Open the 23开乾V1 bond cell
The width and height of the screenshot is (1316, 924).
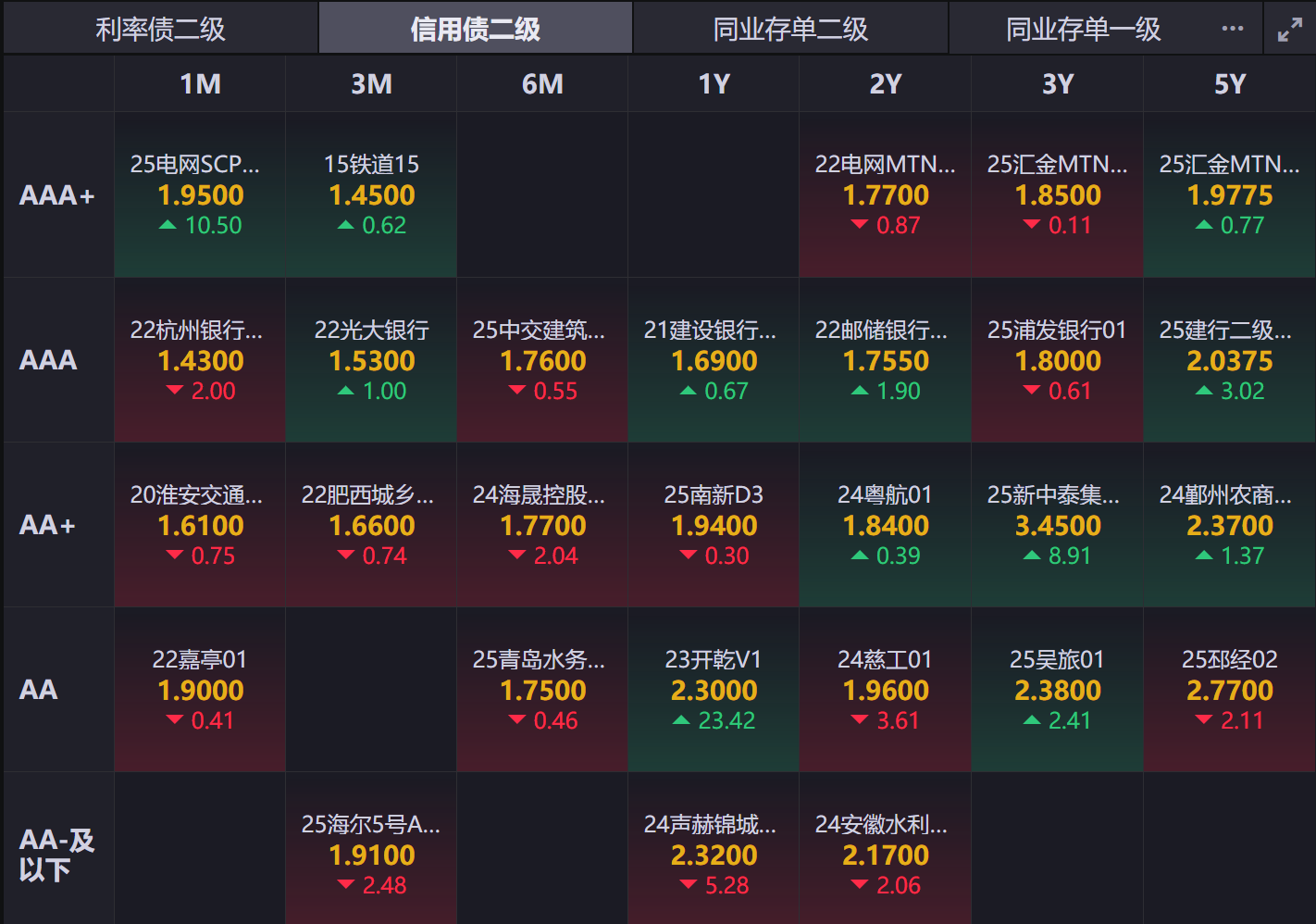pyautogui.click(x=714, y=690)
